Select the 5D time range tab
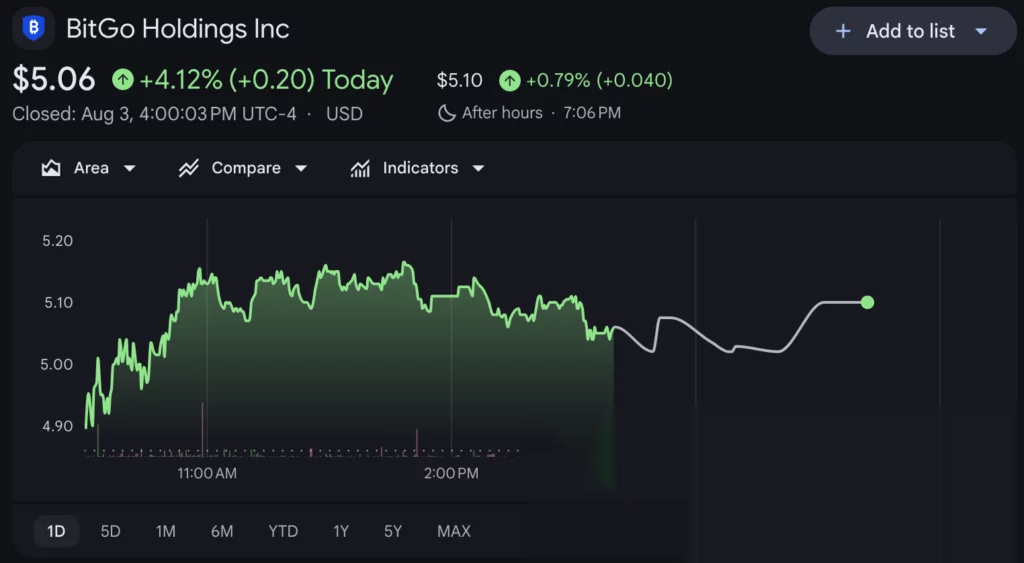 tap(110, 531)
